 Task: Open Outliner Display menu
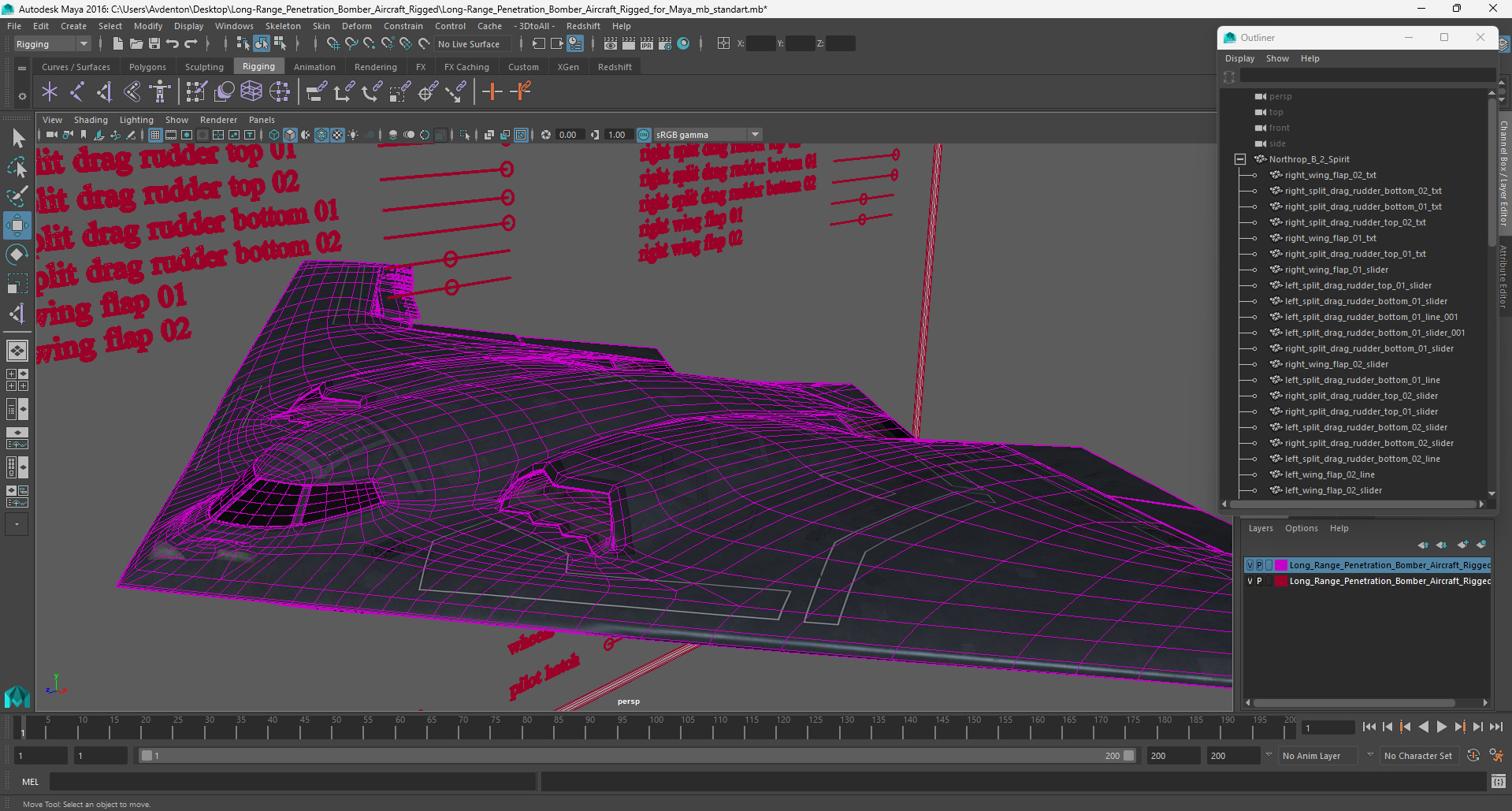click(1239, 58)
